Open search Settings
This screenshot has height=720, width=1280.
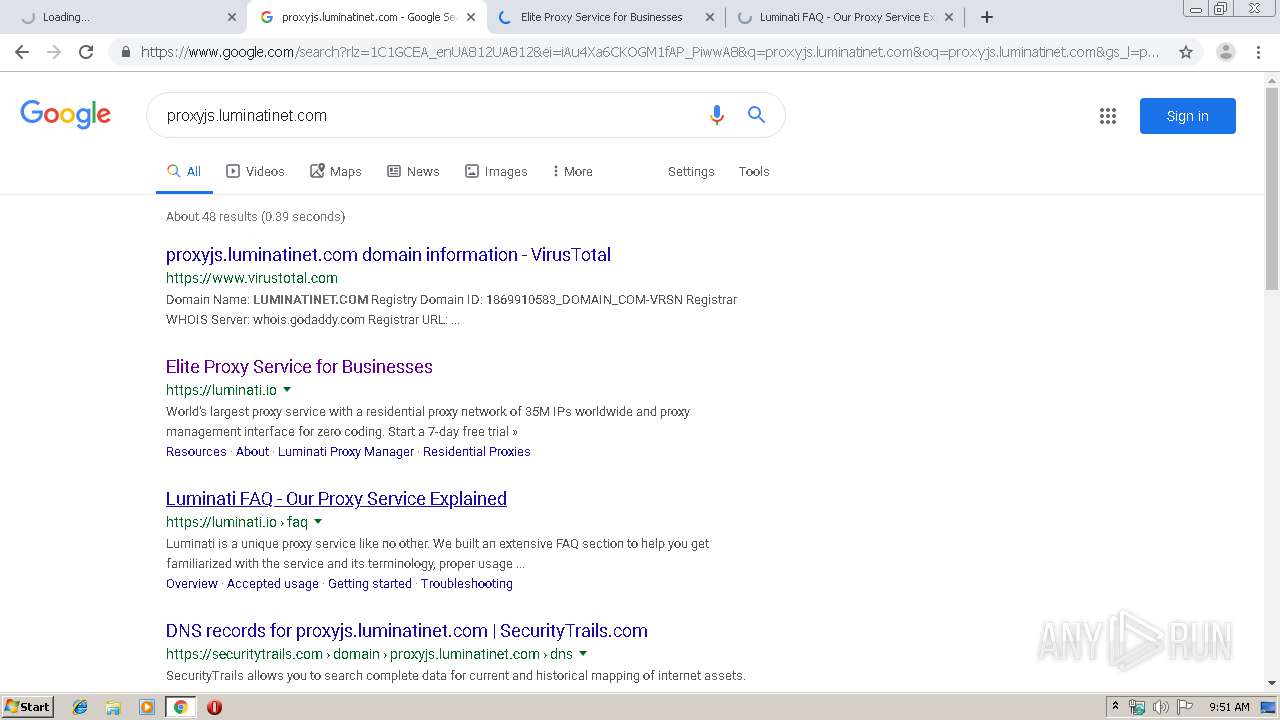(691, 171)
